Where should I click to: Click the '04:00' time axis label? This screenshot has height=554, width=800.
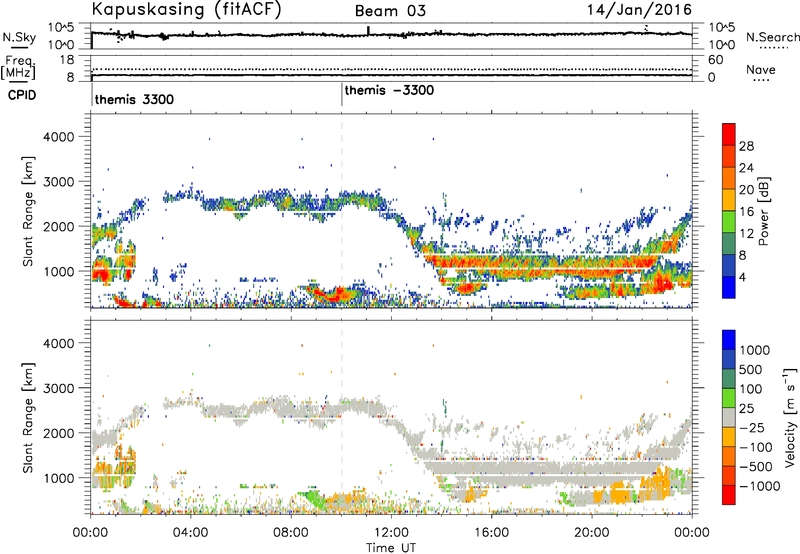click(191, 533)
